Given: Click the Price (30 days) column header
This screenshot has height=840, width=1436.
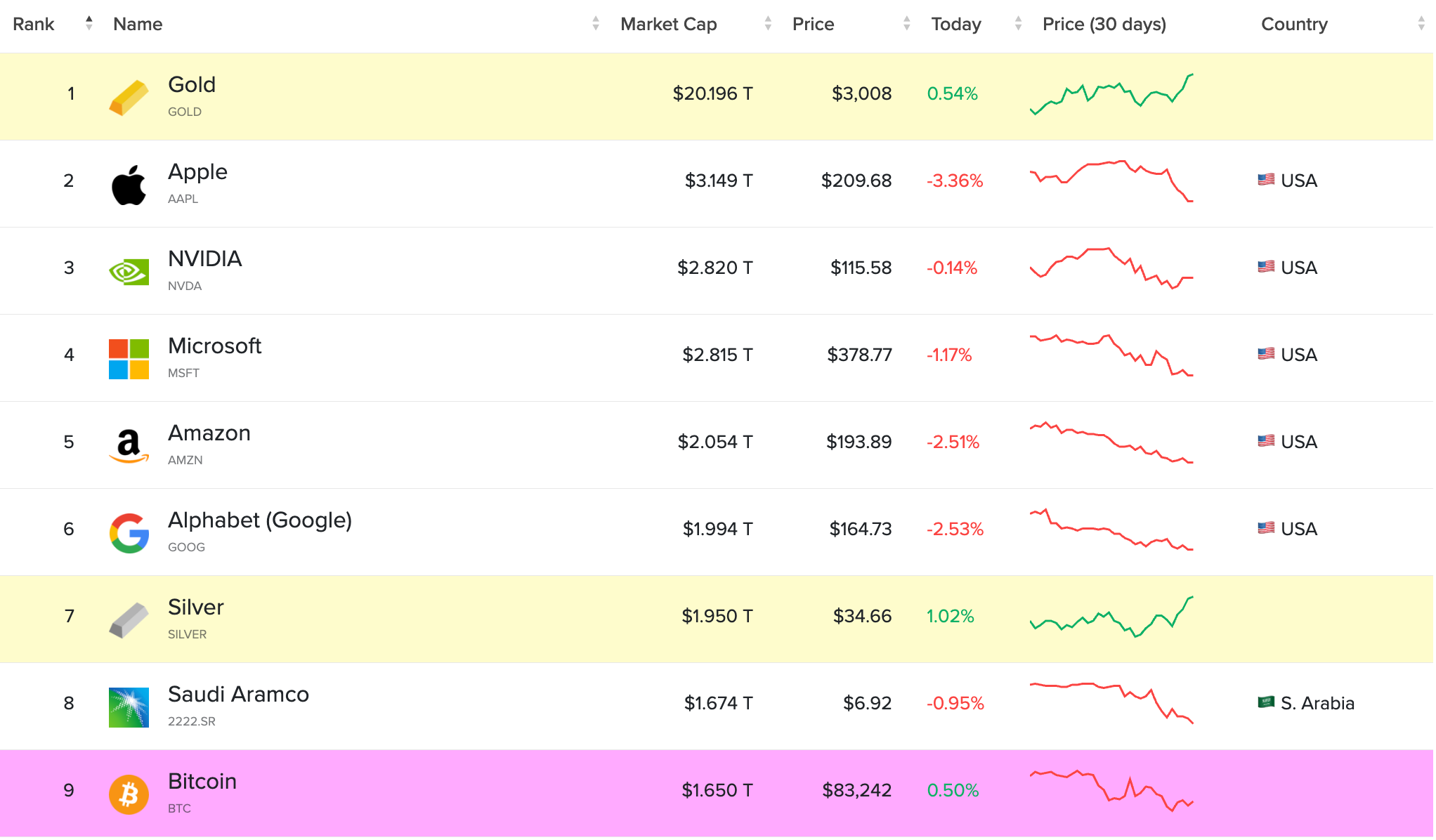Looking at the screenshot, I should pyautogui.click(x=1104, y=24).
